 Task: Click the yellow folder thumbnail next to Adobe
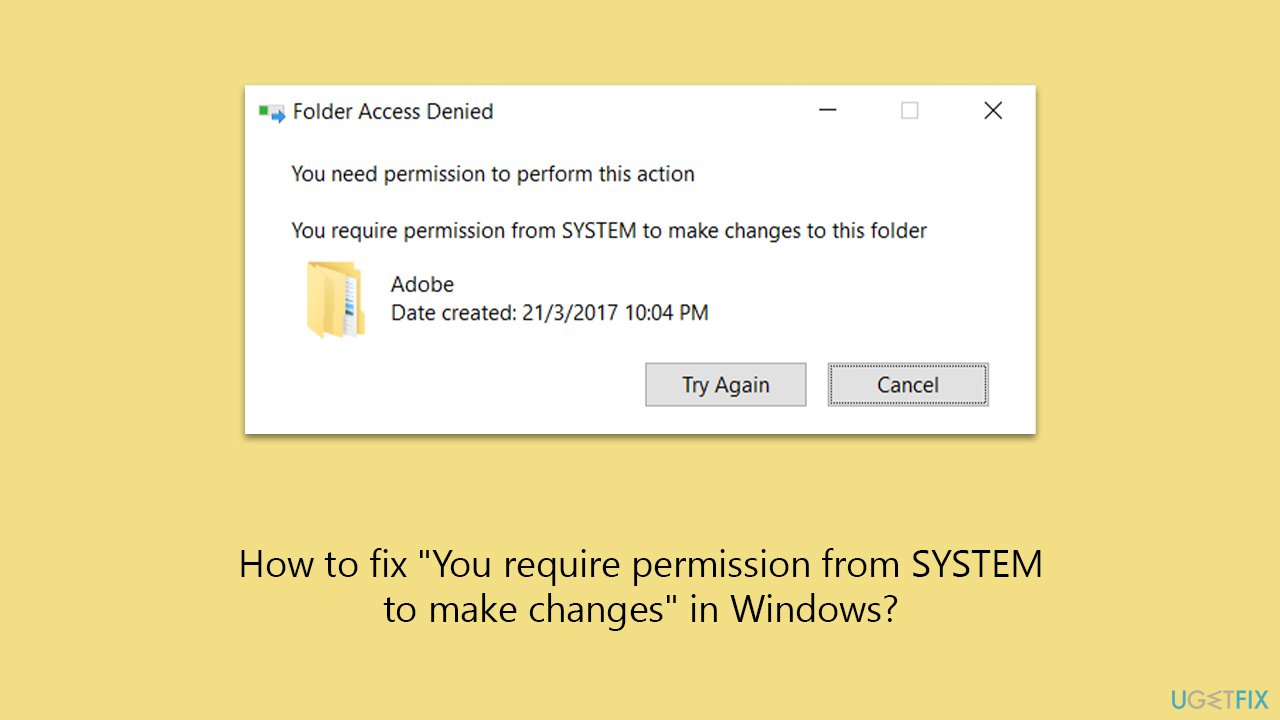pyautogui.click(x=336, y=299)
